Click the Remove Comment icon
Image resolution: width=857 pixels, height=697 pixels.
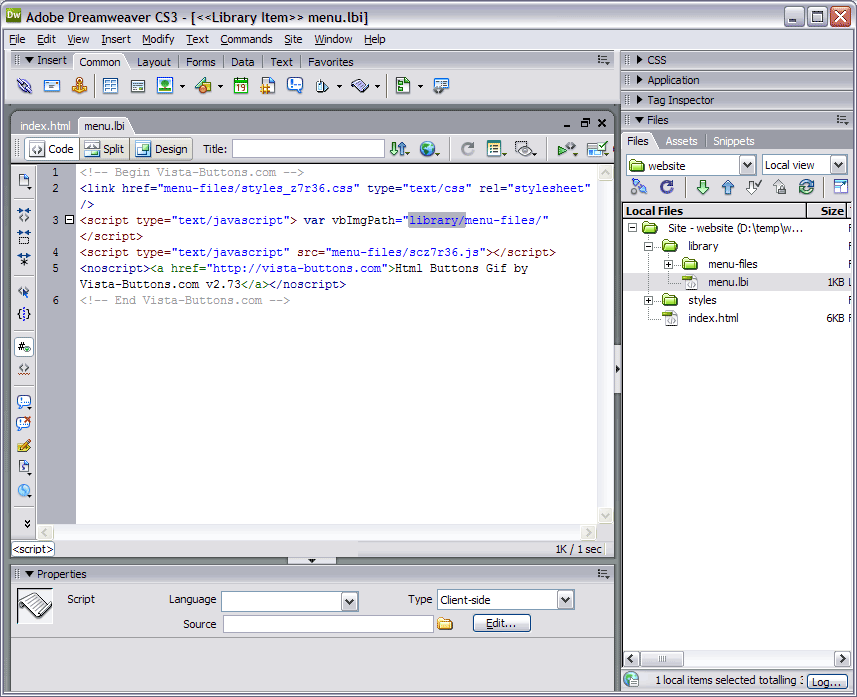24,424
